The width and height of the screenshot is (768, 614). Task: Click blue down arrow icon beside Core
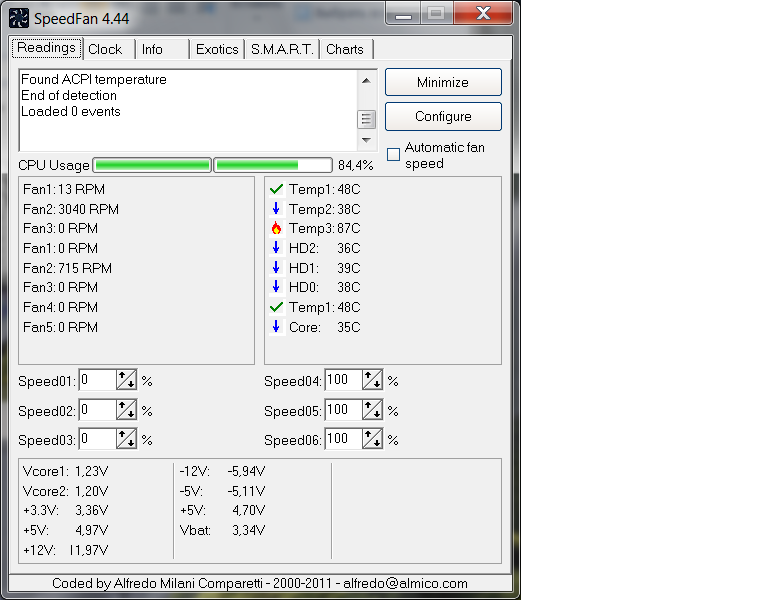pos(276,327)
